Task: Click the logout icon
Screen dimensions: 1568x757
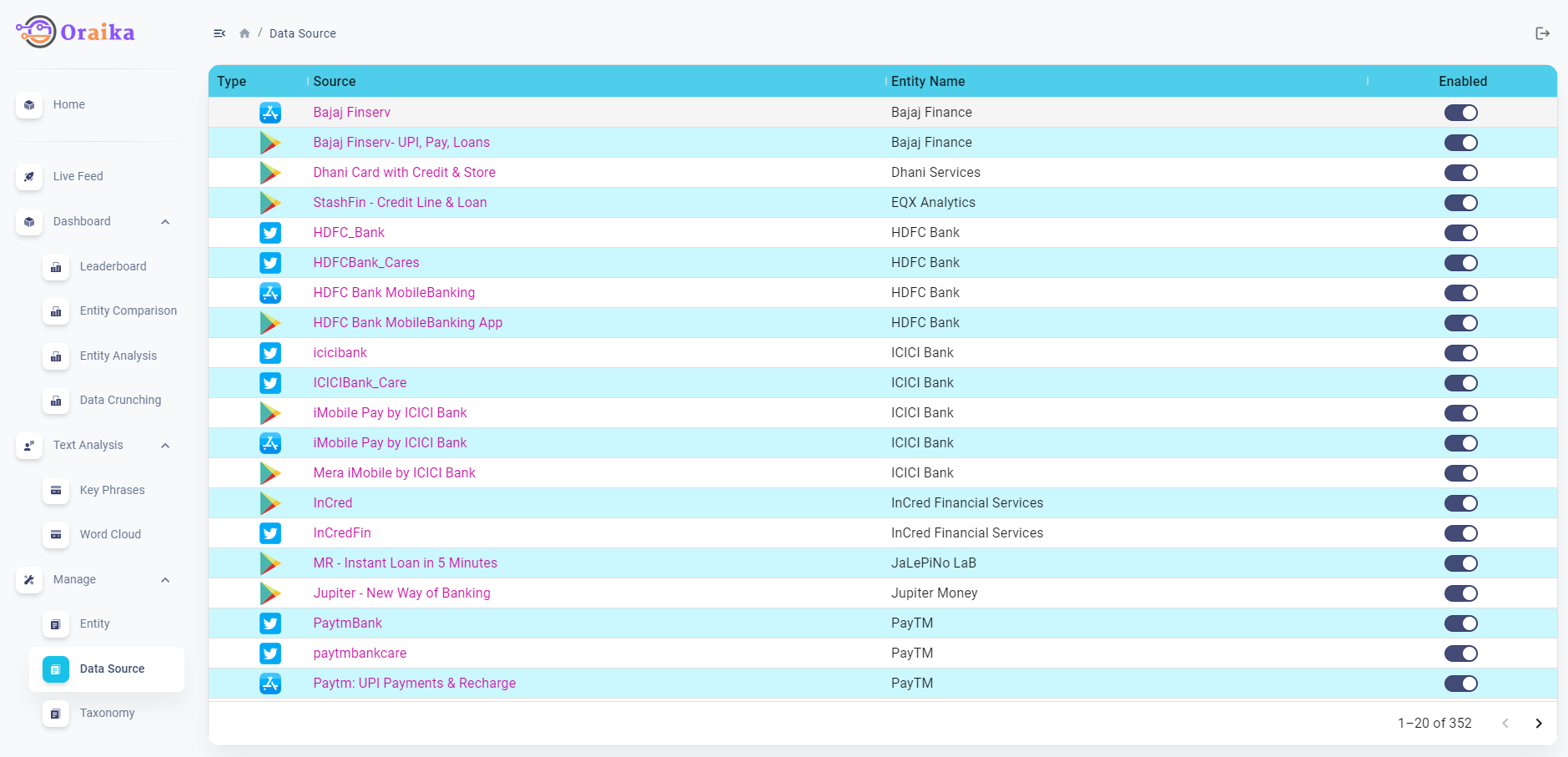Action: click(1542, 33)
